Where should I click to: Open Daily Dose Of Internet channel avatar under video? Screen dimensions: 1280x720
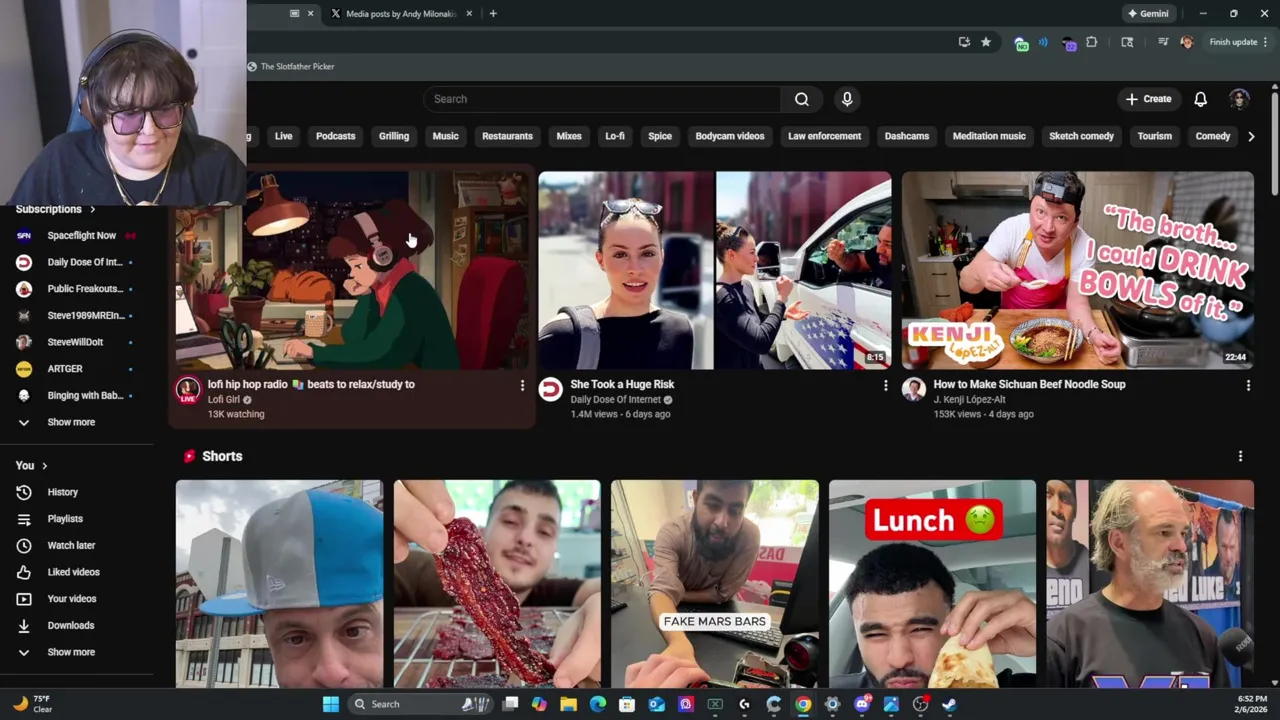(551, 390)
